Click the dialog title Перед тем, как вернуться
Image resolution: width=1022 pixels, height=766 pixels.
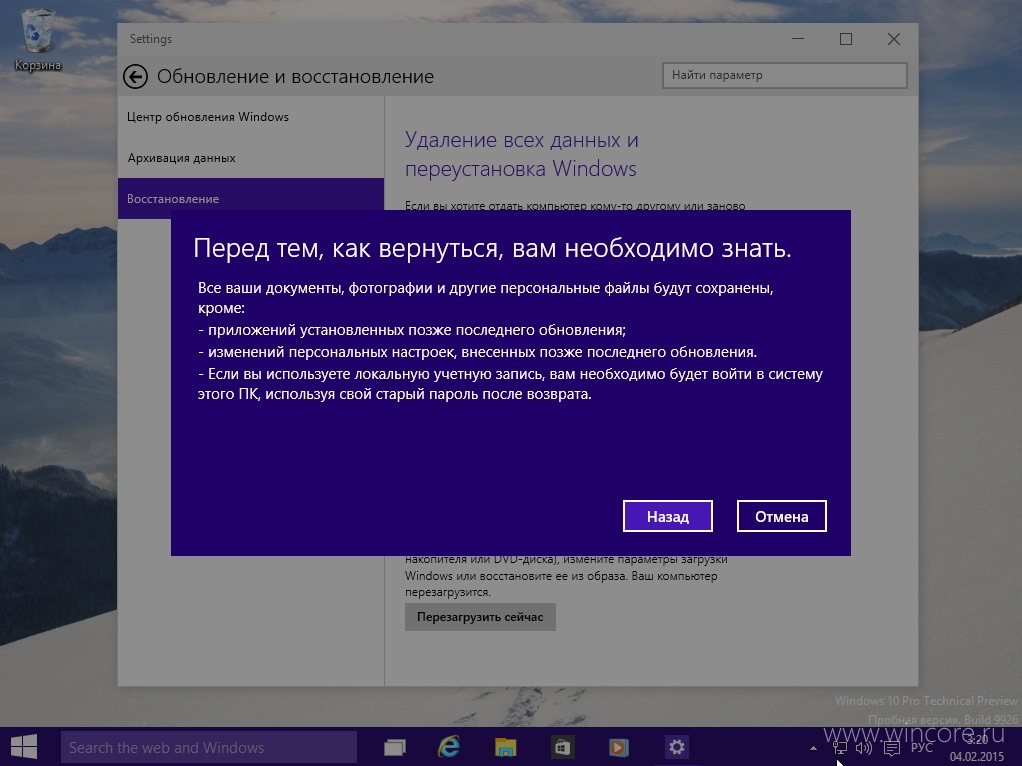point(493,248)
